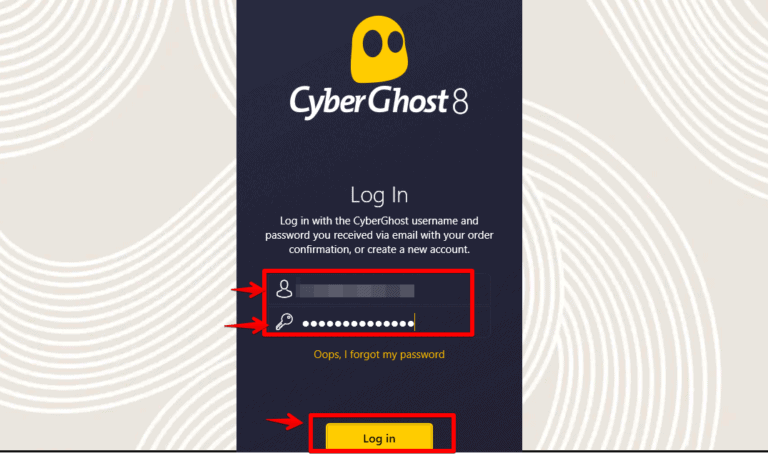
Task: Click the yellow Log in button
Action: tap(379, 437)
